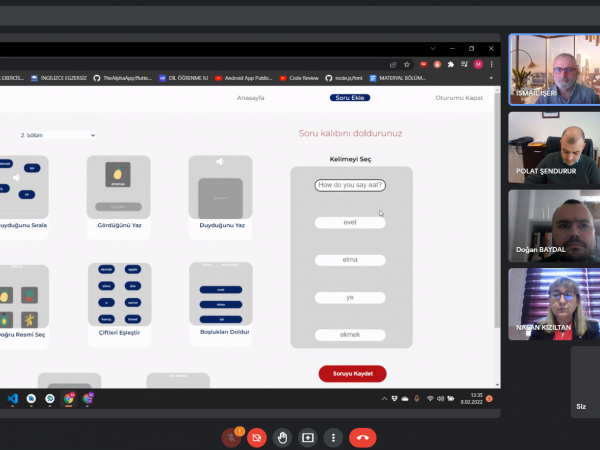Click ISMAIL IŞERI participant video tile

click(554, 70)
